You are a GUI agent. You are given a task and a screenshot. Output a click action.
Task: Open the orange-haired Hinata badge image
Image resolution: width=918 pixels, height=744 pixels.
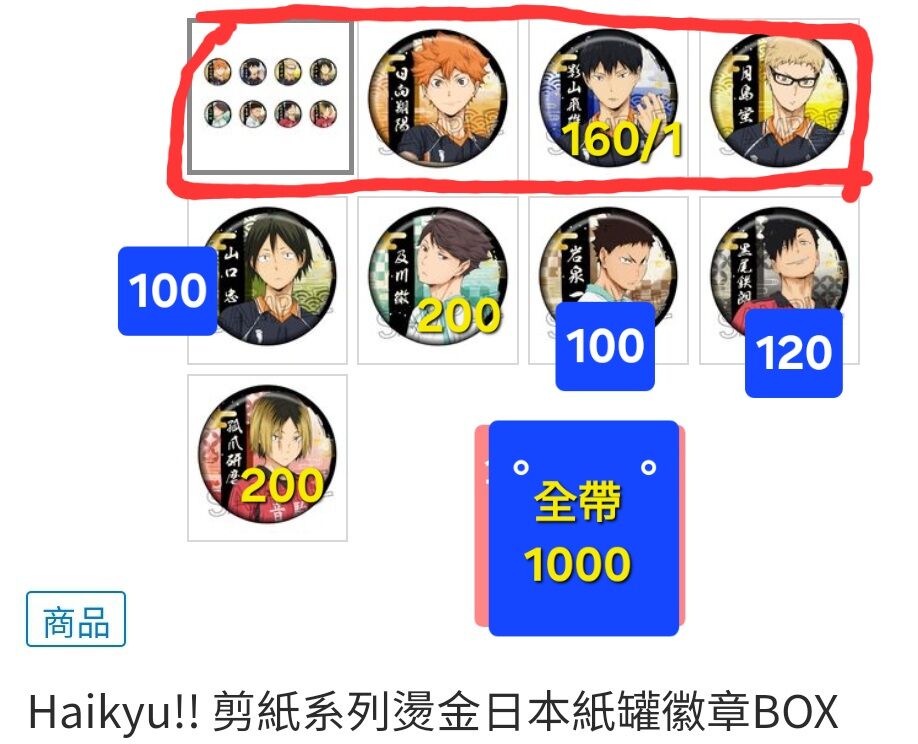tap(438, 98)
